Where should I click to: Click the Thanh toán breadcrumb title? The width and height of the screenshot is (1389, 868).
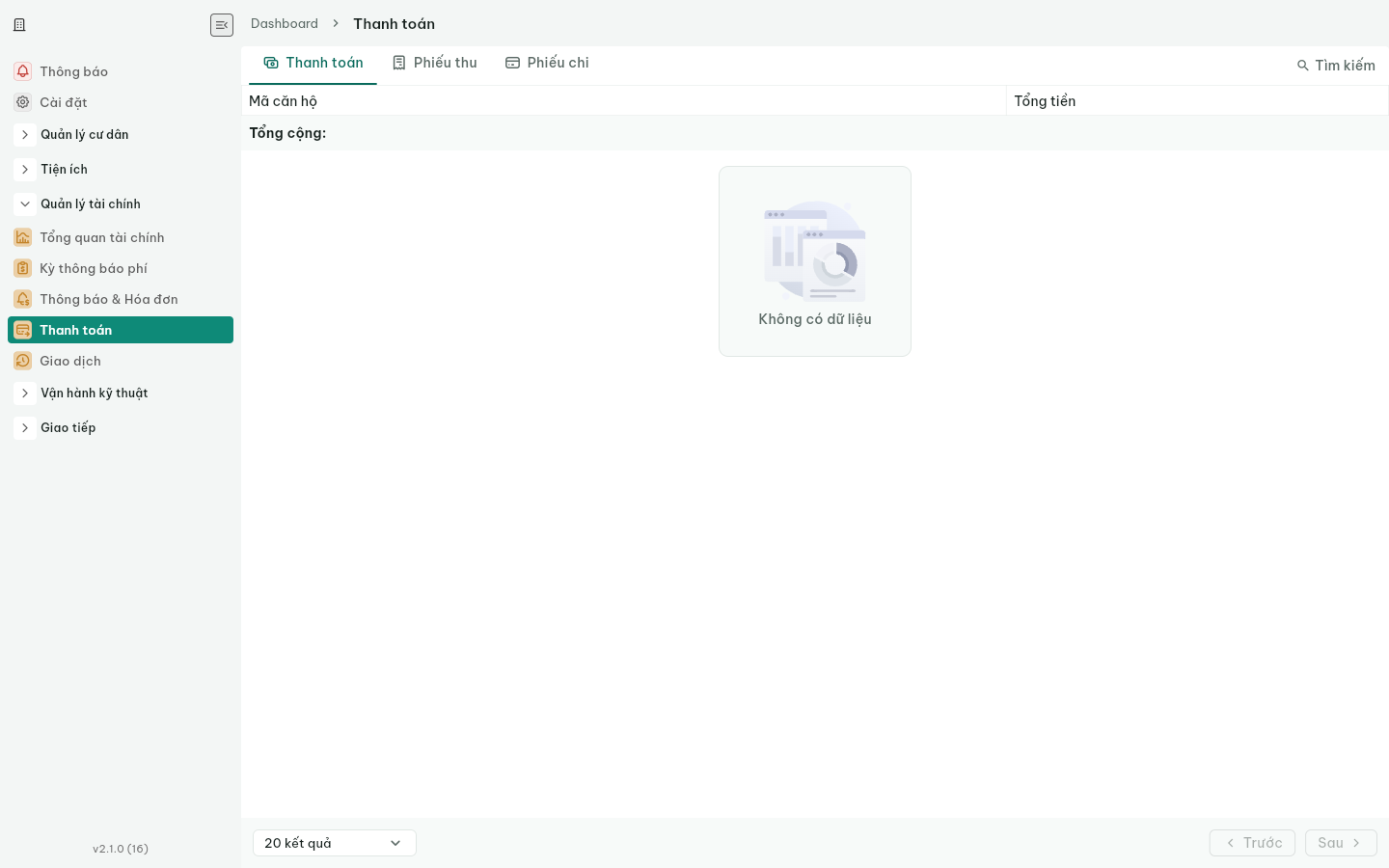click(394, 24)
